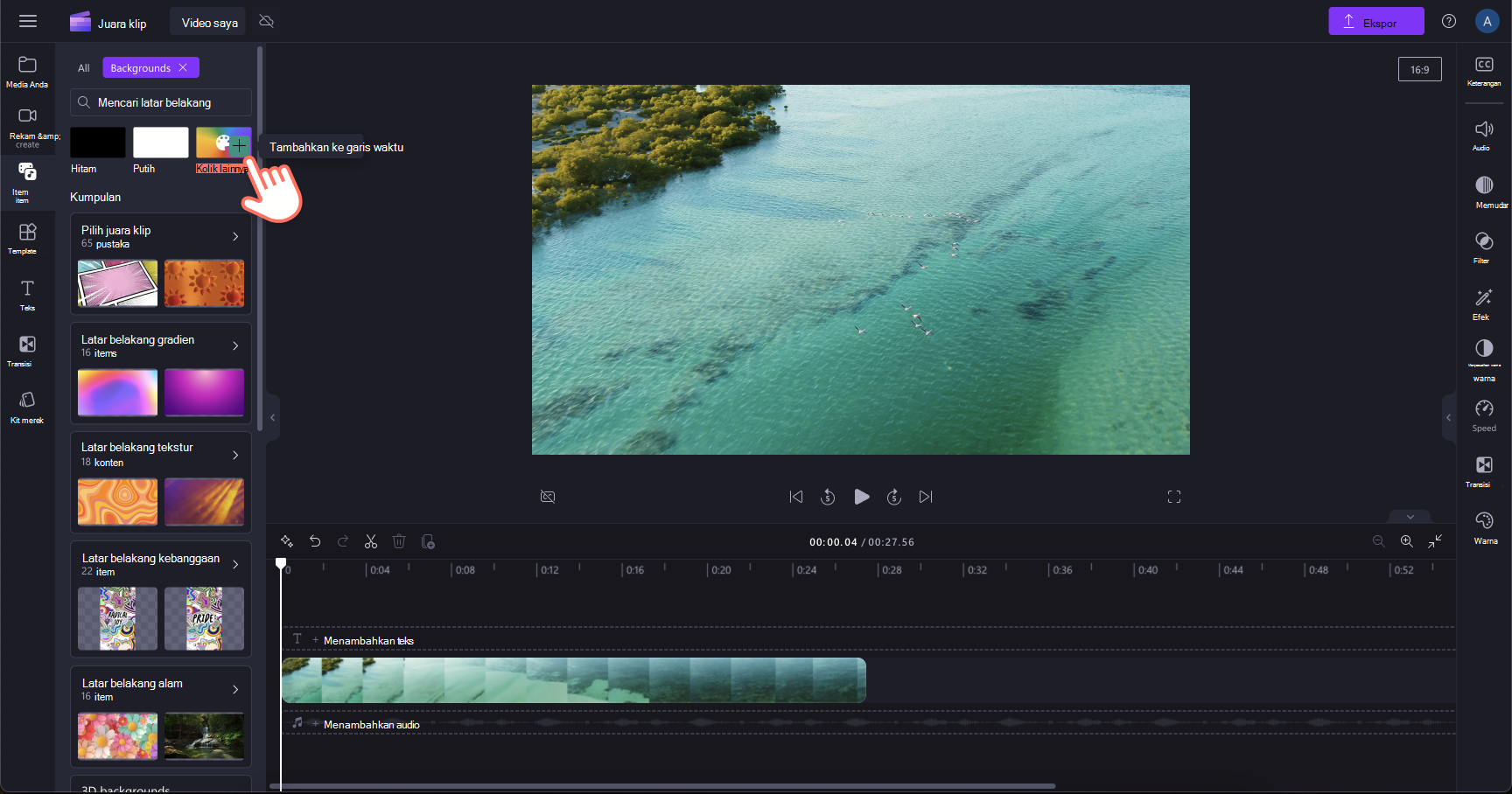This screenshot has height=794, width=1512.
Task: Expand Pilih juara klip collection
Action: click(x=235, y=236)
